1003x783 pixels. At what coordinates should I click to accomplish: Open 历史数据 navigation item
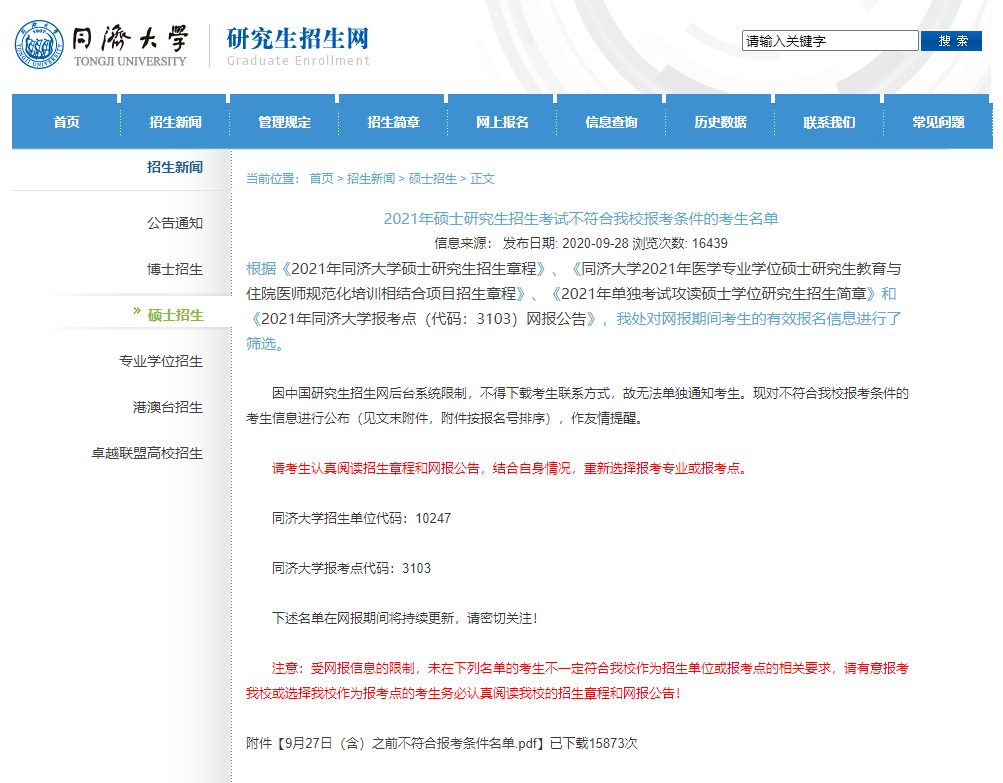(720, 122)
